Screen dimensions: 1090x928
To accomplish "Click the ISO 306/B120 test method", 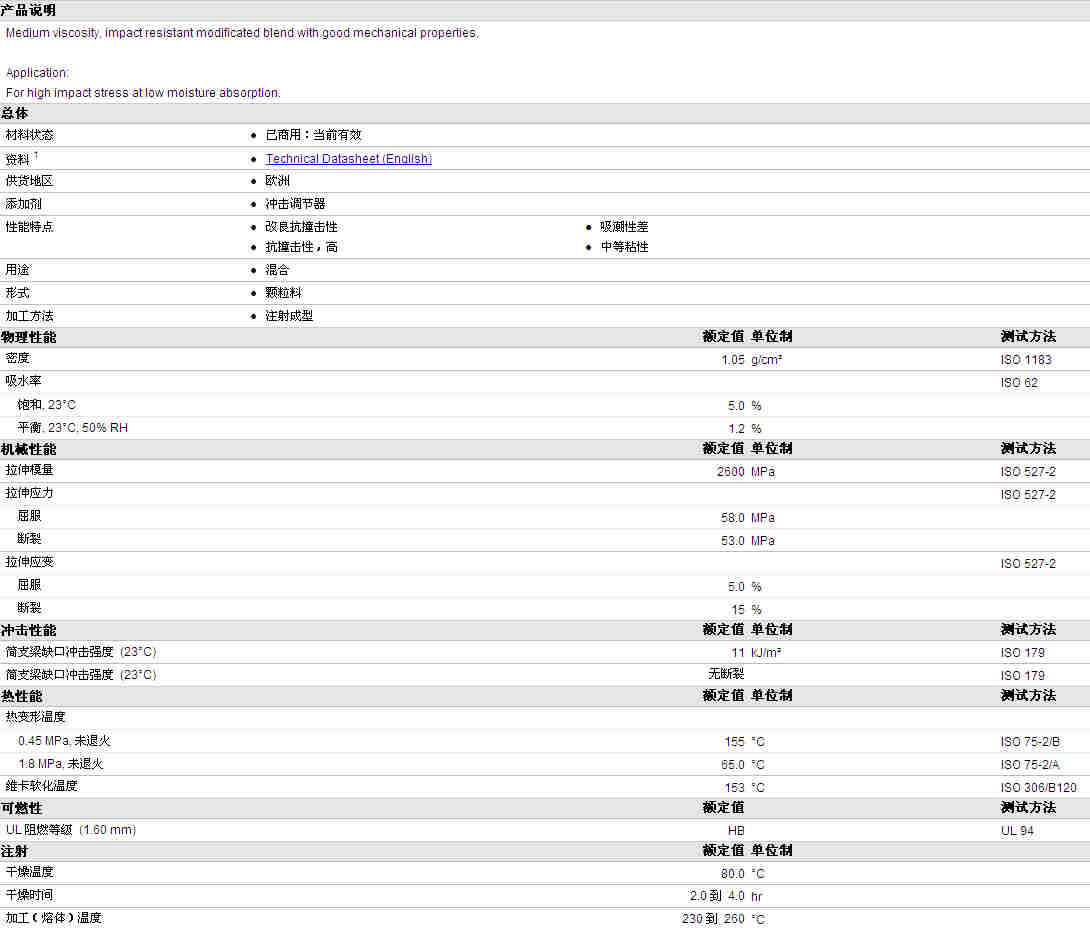I will [1039, 788].
